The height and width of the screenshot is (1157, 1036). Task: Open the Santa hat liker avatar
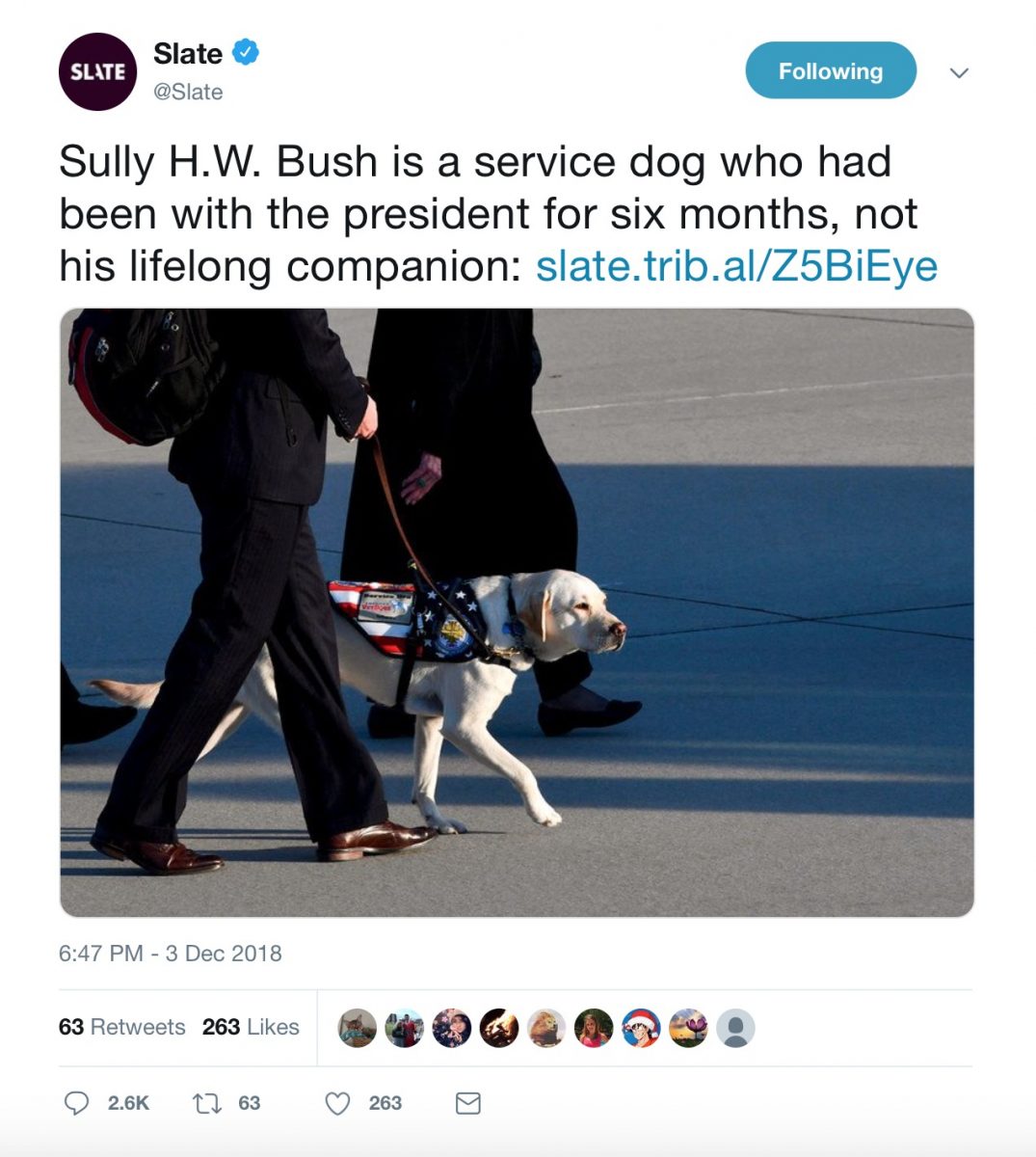click(641, 1029)
